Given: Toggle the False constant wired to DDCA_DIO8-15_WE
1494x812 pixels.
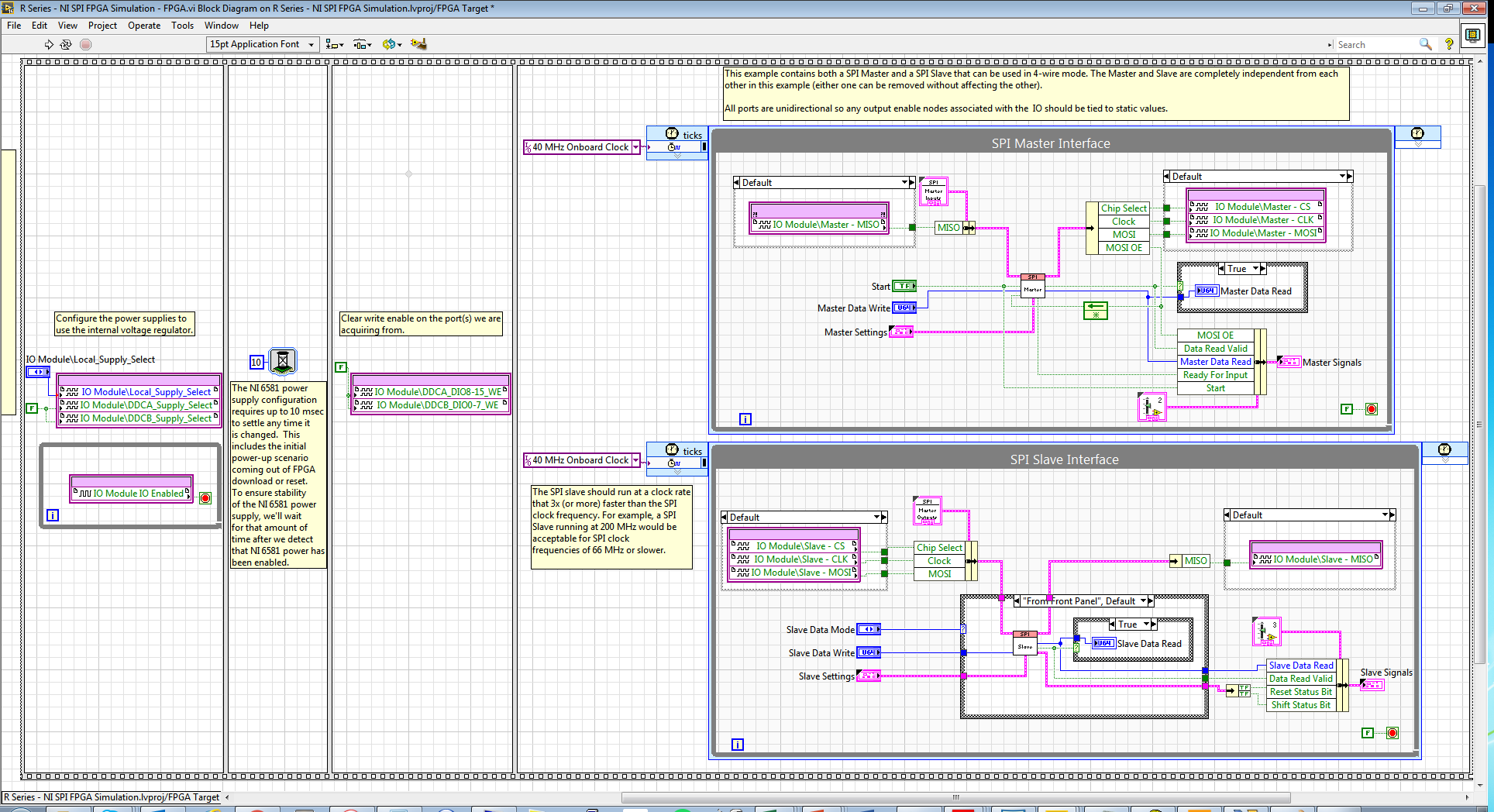Looking at the screenshot, I should click(340, 366).
